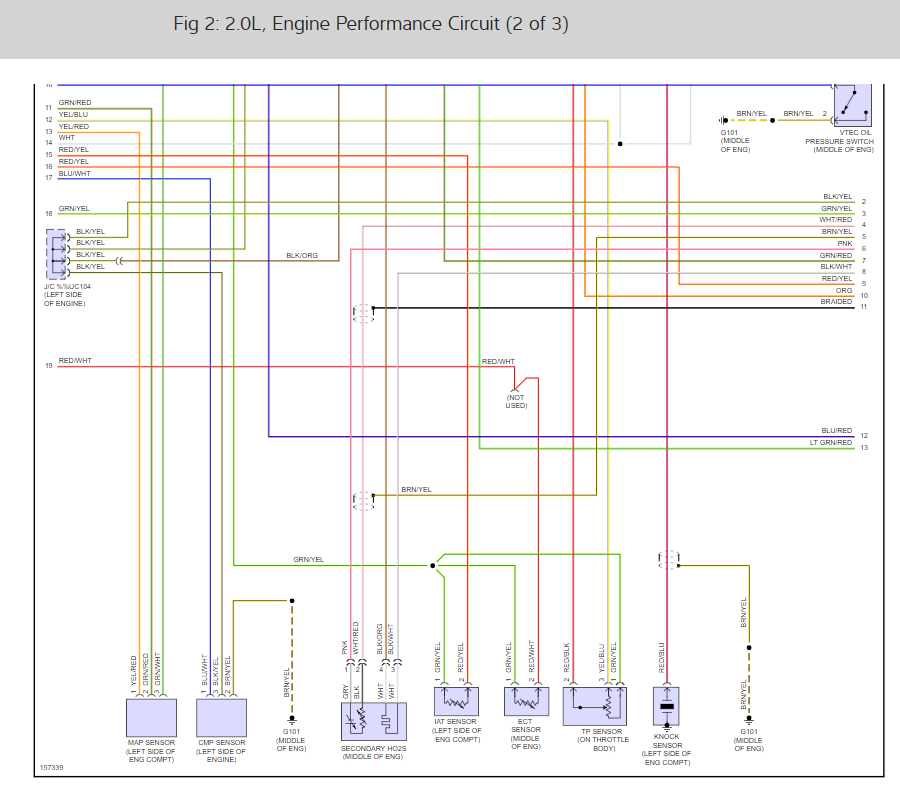The width and height of the screenshot is (900, 799).
Task: Click ground symbol right of knock sensor
Action: (x=749, y=719)
